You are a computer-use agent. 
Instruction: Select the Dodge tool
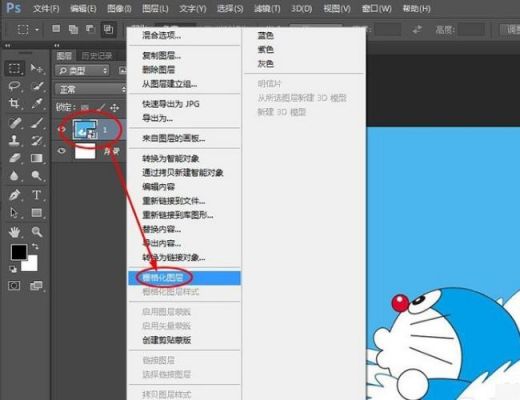tap(37, 175)
